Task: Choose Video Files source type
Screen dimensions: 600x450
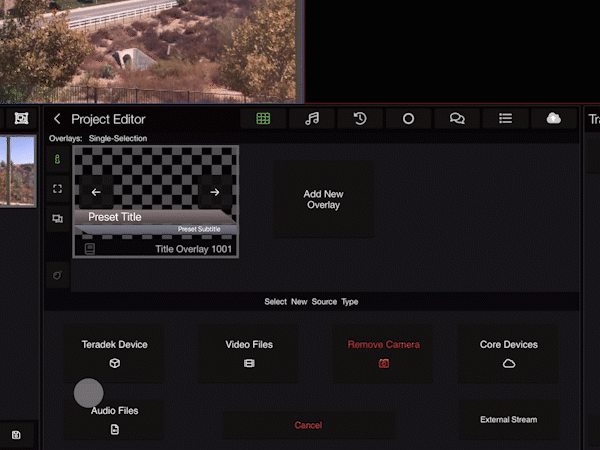Action: pos(249,352)
